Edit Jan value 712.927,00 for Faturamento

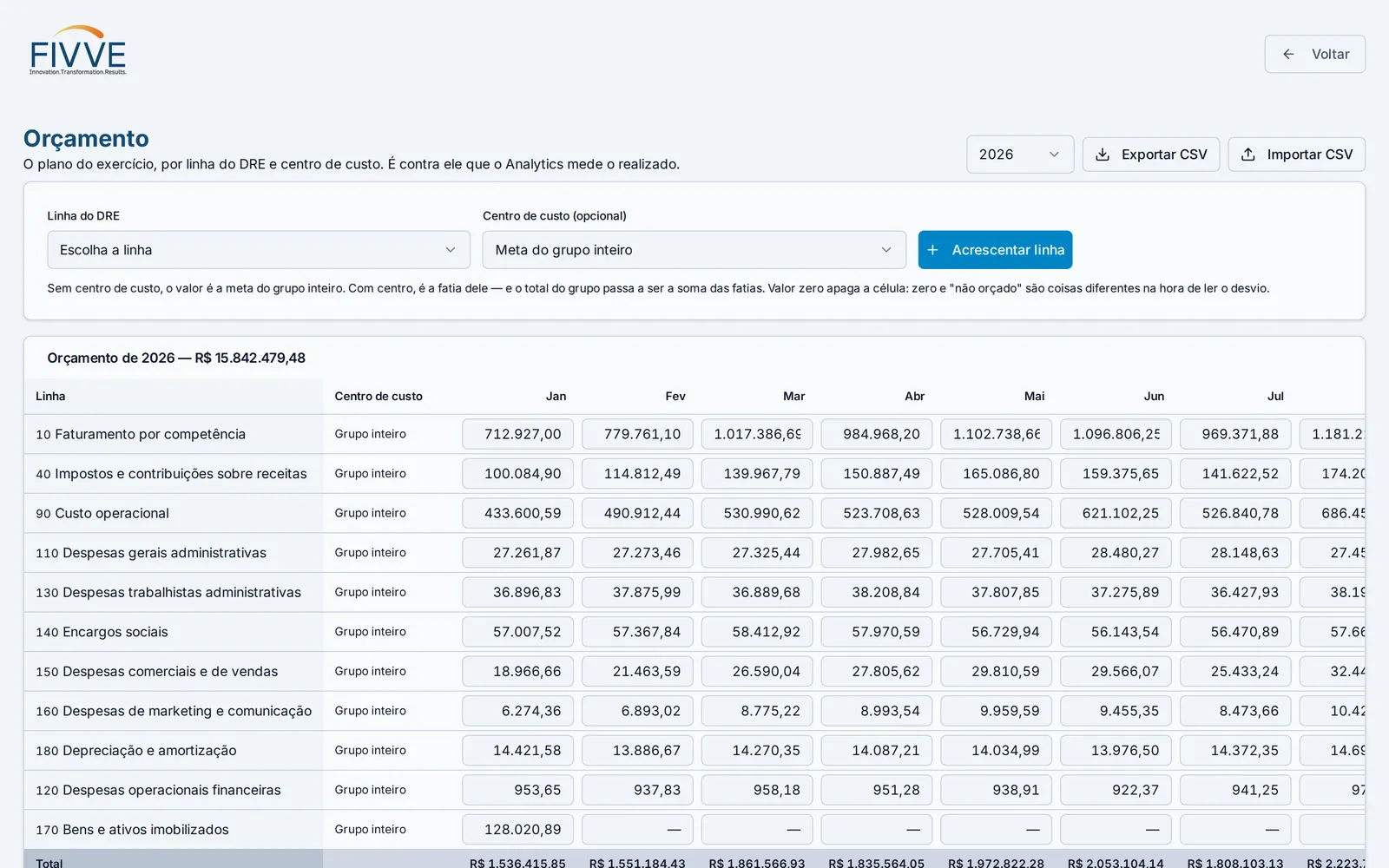pos(517,434)
